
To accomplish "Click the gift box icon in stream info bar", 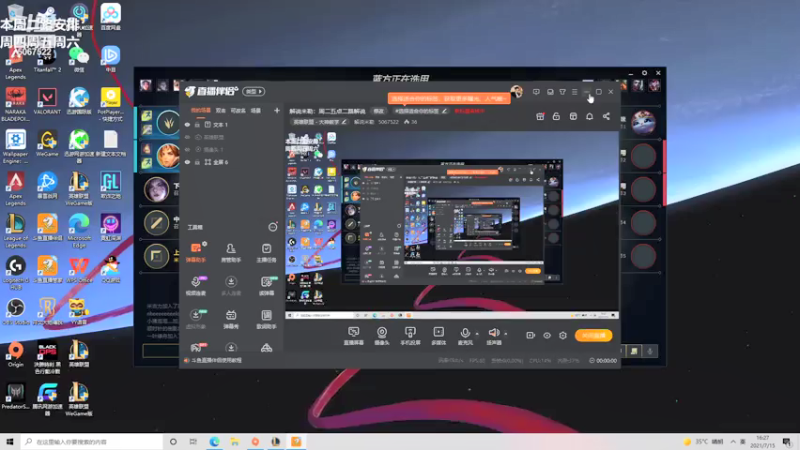I will (x=540, y=116).
